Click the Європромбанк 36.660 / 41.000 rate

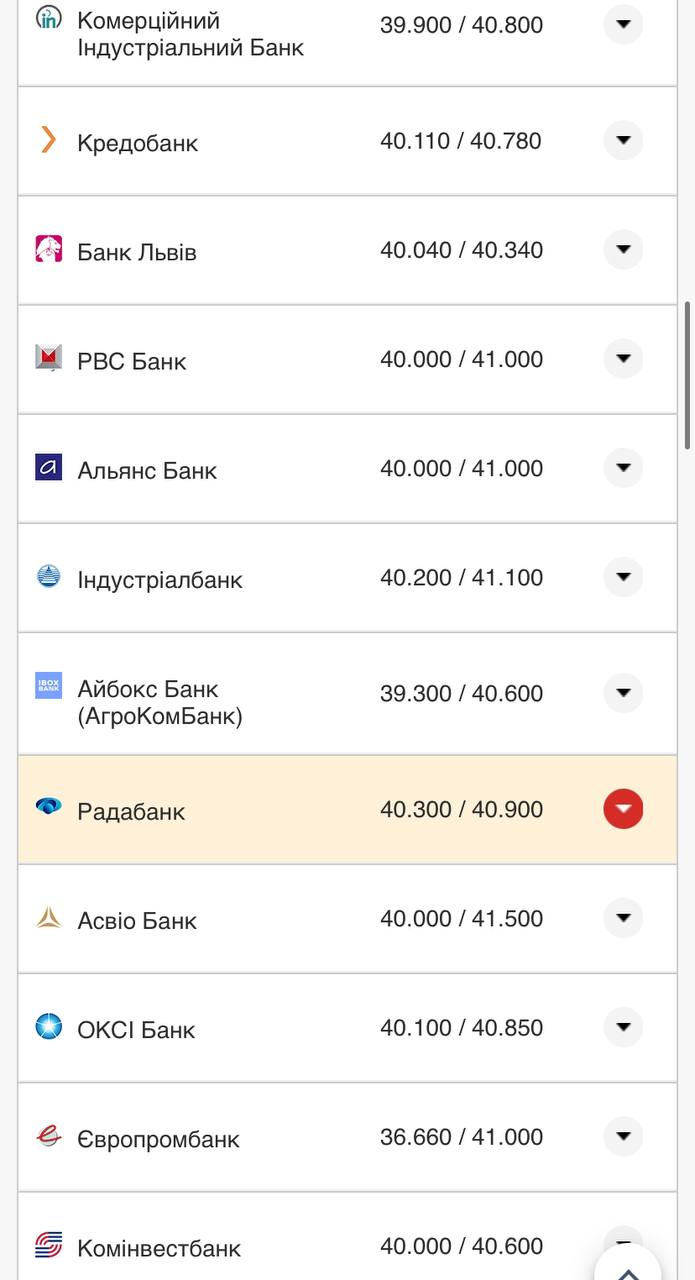point(461,1137)
